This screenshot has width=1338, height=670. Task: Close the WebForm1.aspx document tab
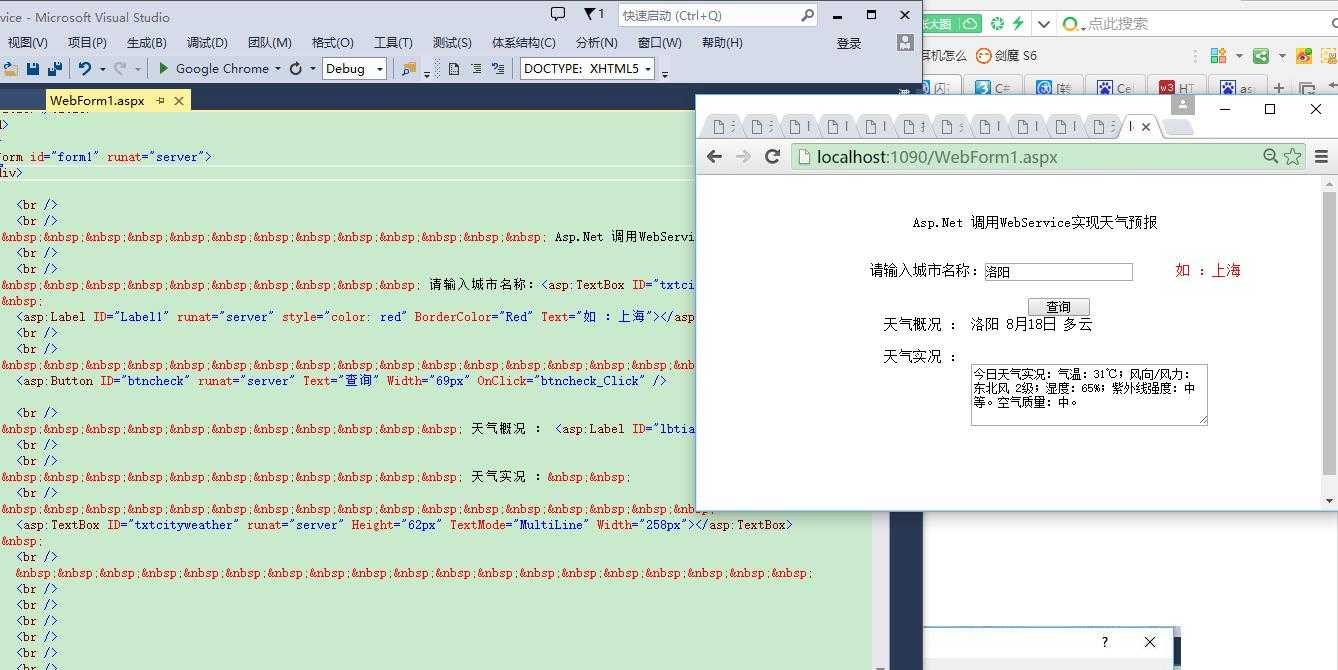pos(179,101)
